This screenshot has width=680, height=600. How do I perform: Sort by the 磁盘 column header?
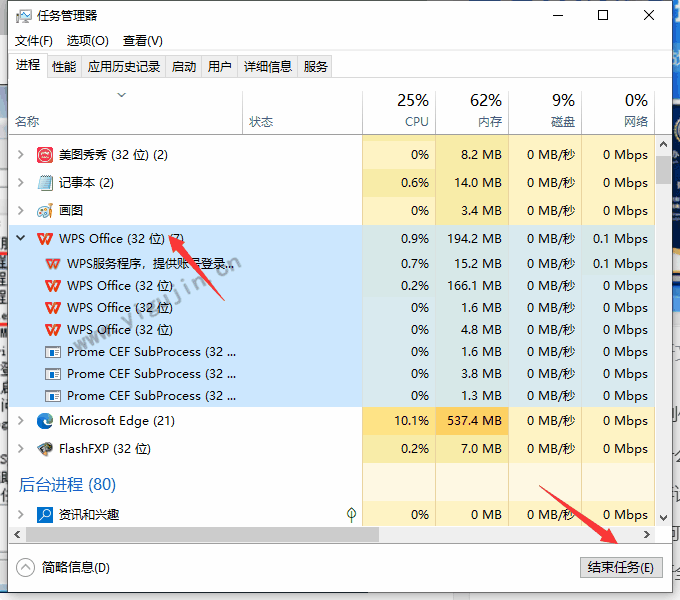tap(545, 111)
